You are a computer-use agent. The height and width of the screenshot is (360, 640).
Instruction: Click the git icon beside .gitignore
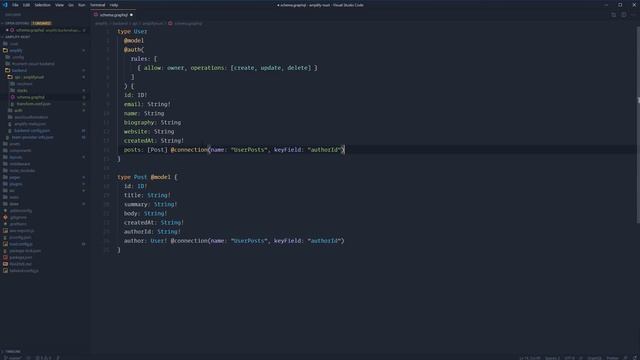click(5, 217)
